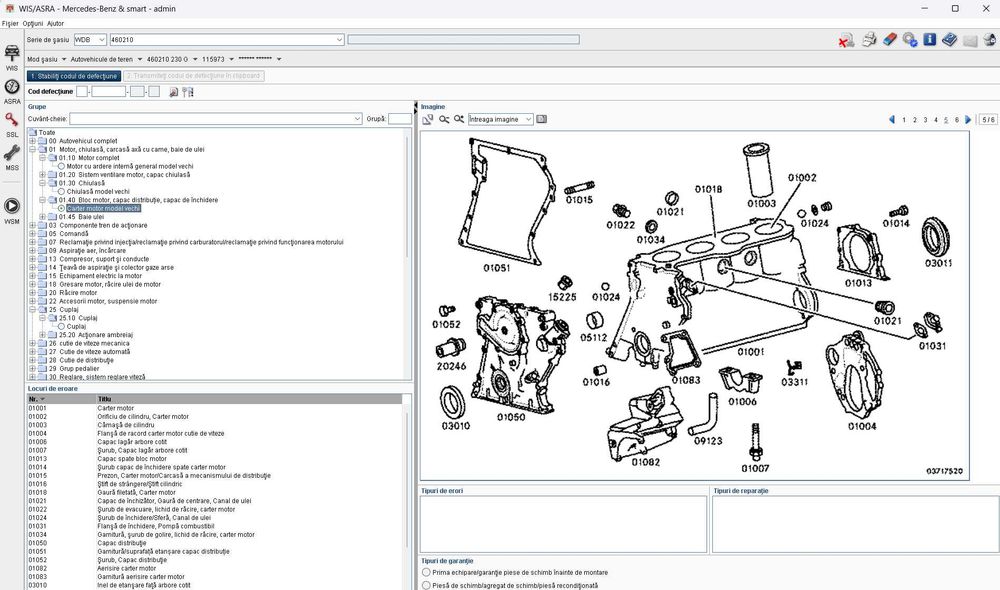1000x590 pixels.
Task: Click the blue info icon
Action: tap(930, 40)
